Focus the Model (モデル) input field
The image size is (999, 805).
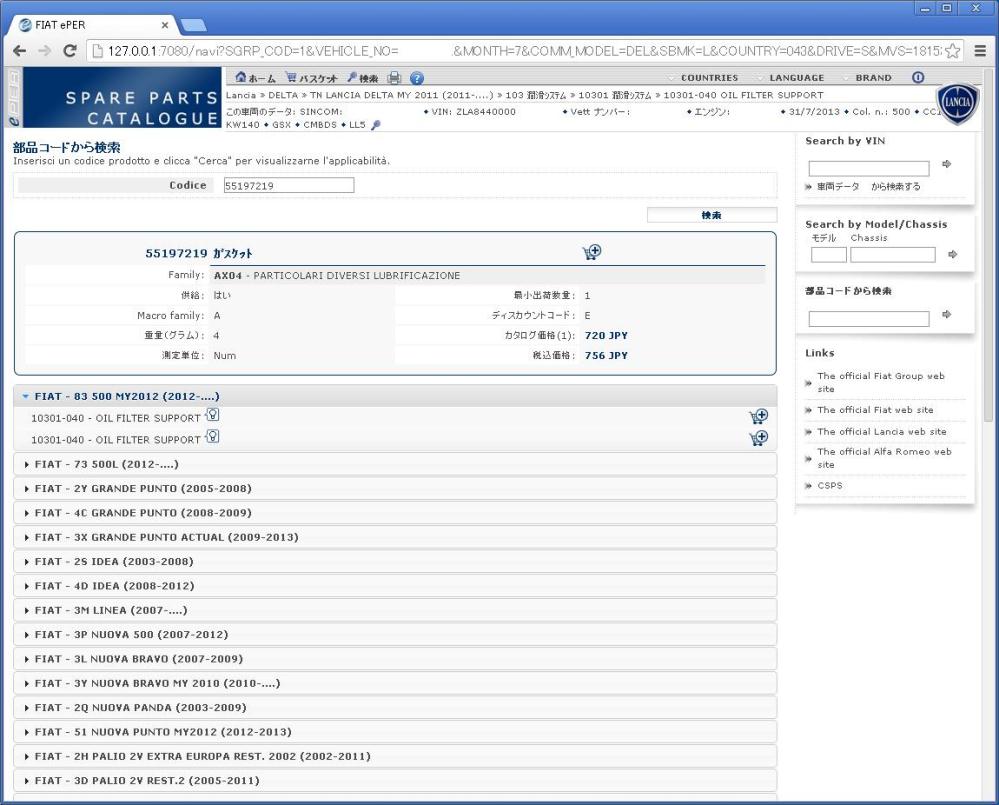(828, 255)
